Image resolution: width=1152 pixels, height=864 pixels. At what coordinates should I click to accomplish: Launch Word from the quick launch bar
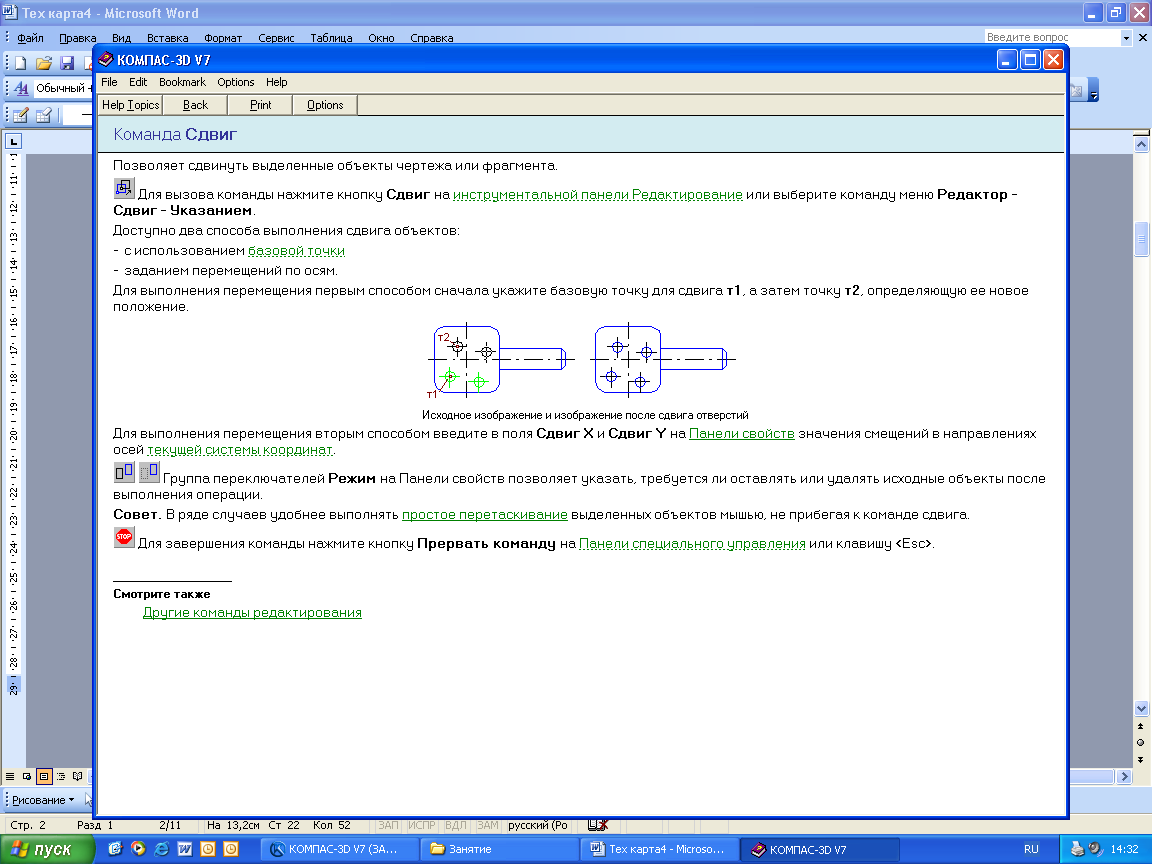184,849
